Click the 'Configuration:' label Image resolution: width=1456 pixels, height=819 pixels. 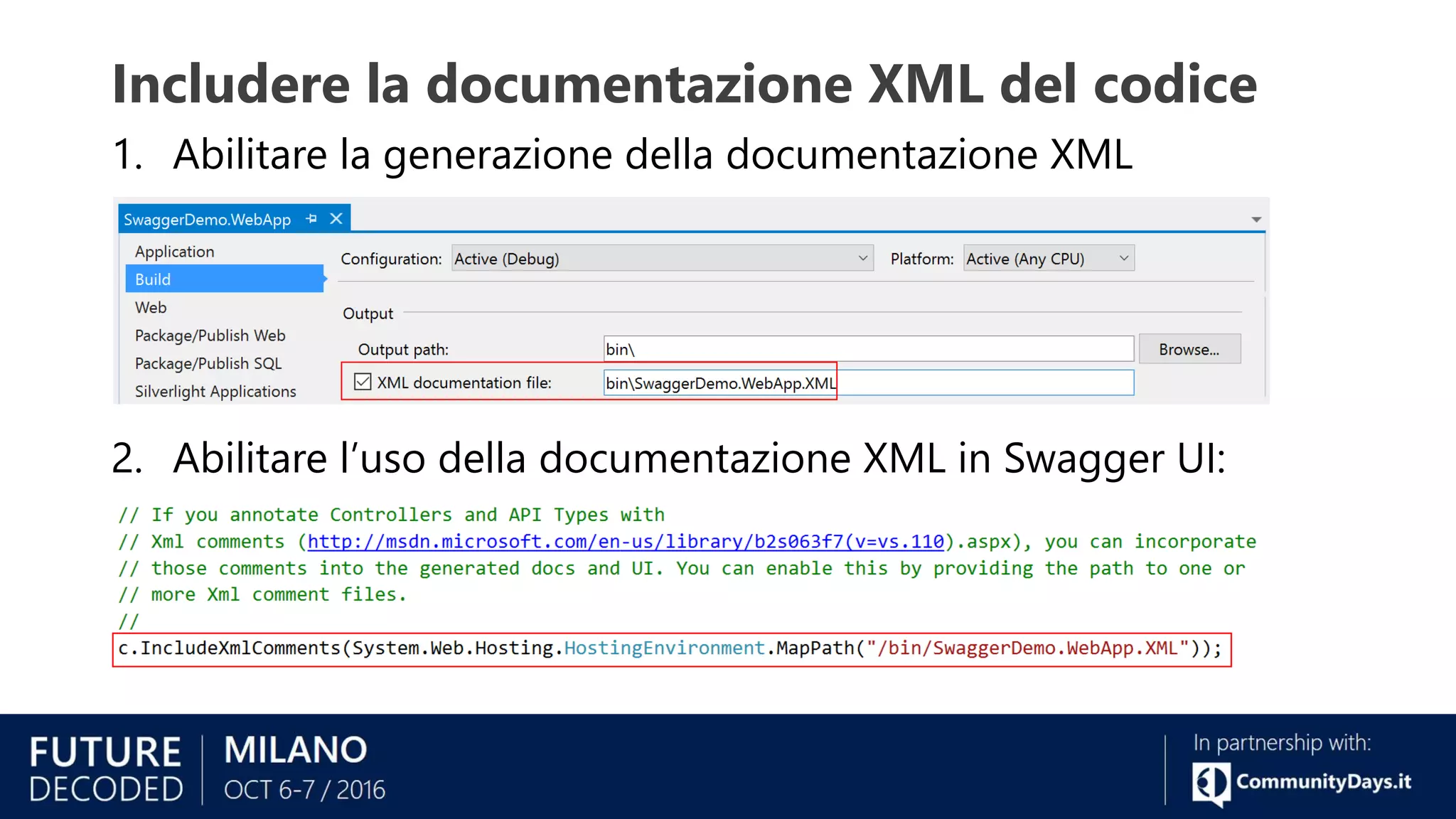pyautogui.click(x=391, y=259)
